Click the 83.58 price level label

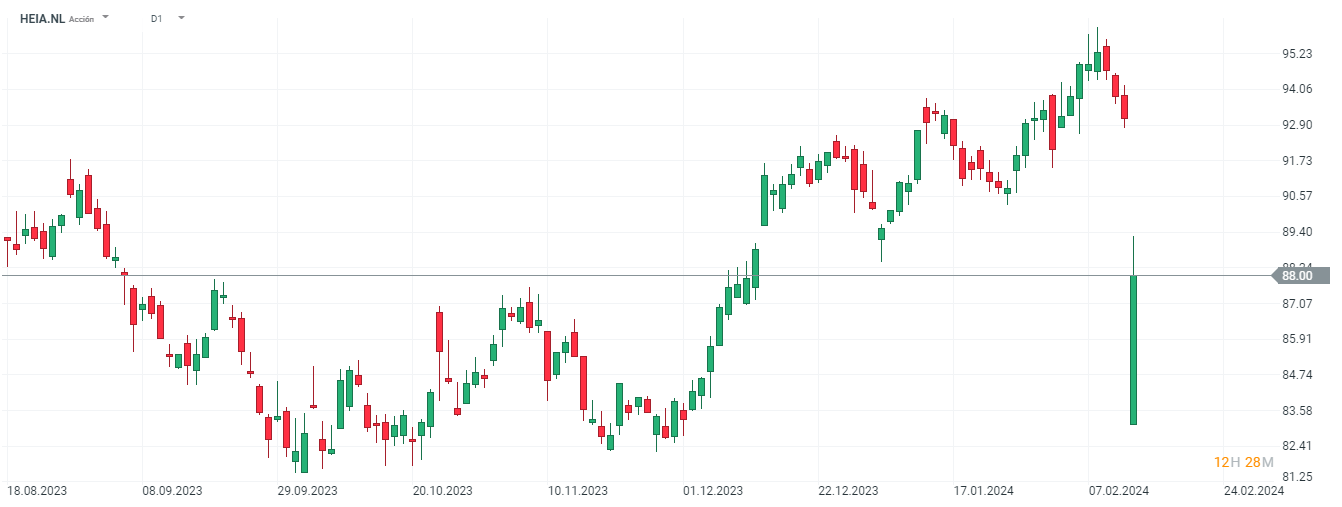[x=1296, y=411]
